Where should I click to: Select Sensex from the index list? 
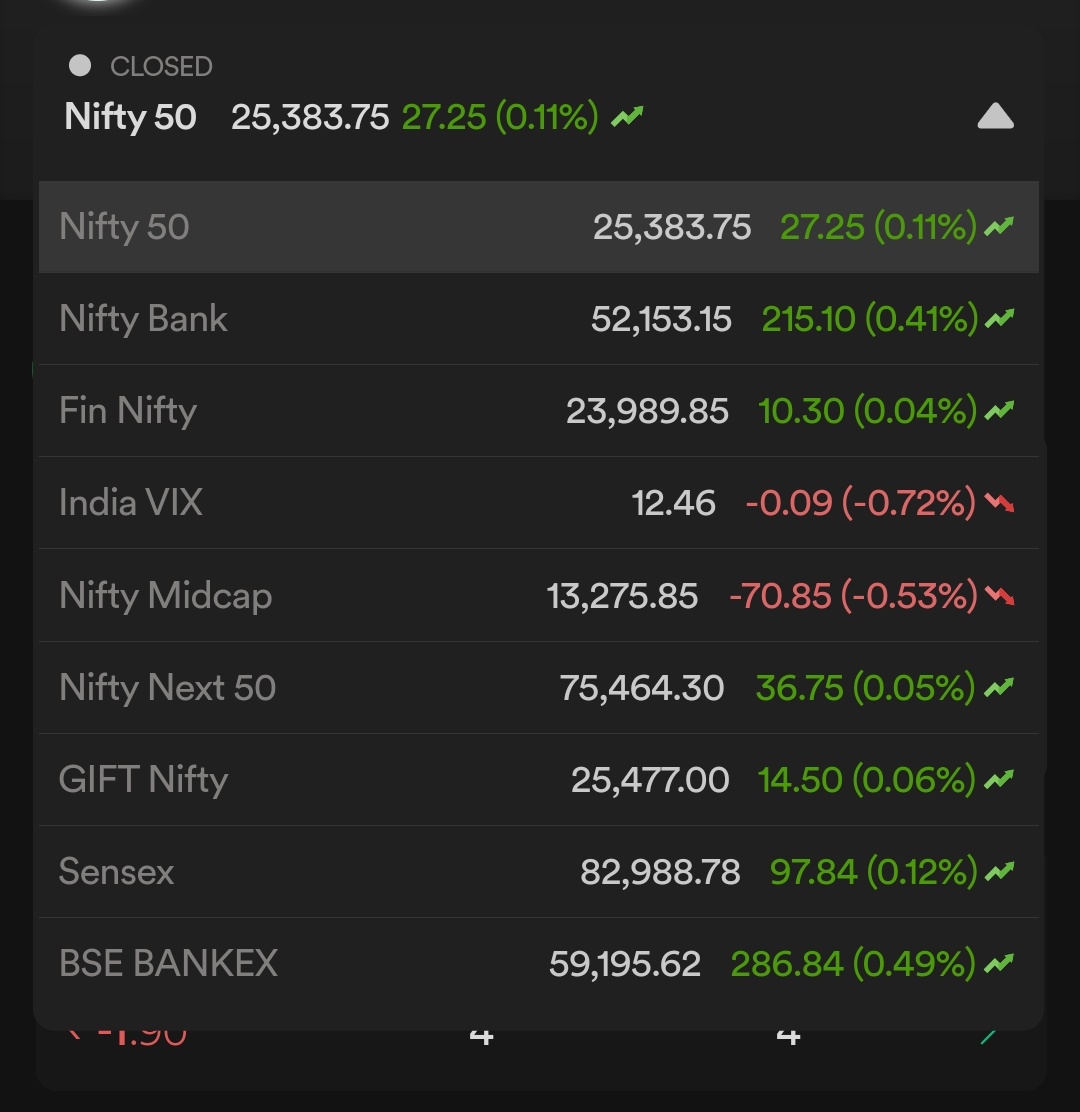(x=539, y=872)
